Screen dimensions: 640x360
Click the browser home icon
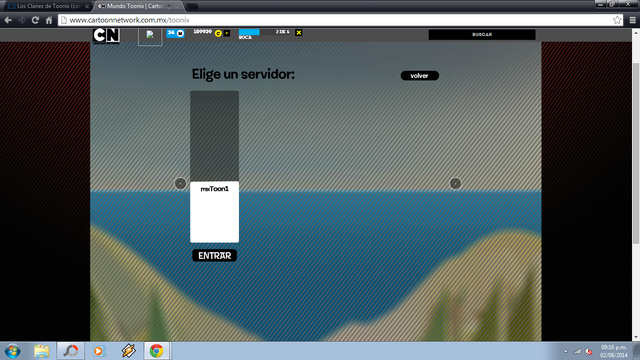pyautogui.click(x=49, y=20)
